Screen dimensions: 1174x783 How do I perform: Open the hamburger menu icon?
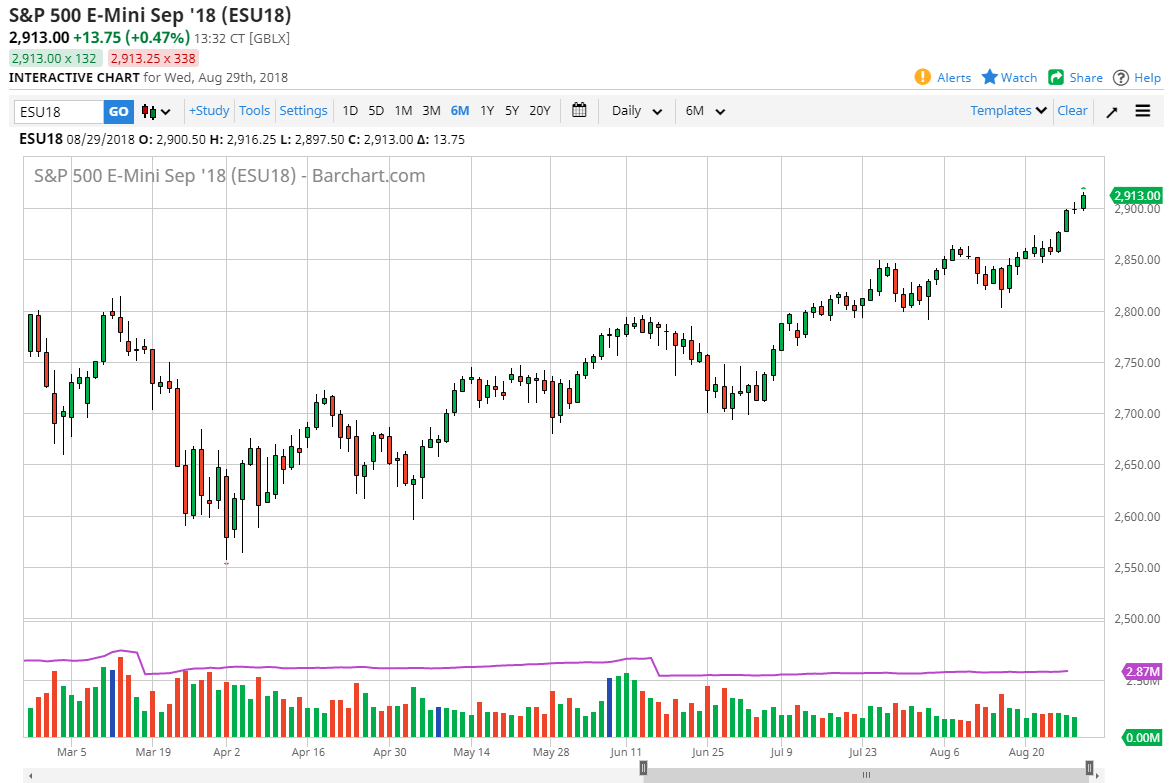tap(1143, 111)
